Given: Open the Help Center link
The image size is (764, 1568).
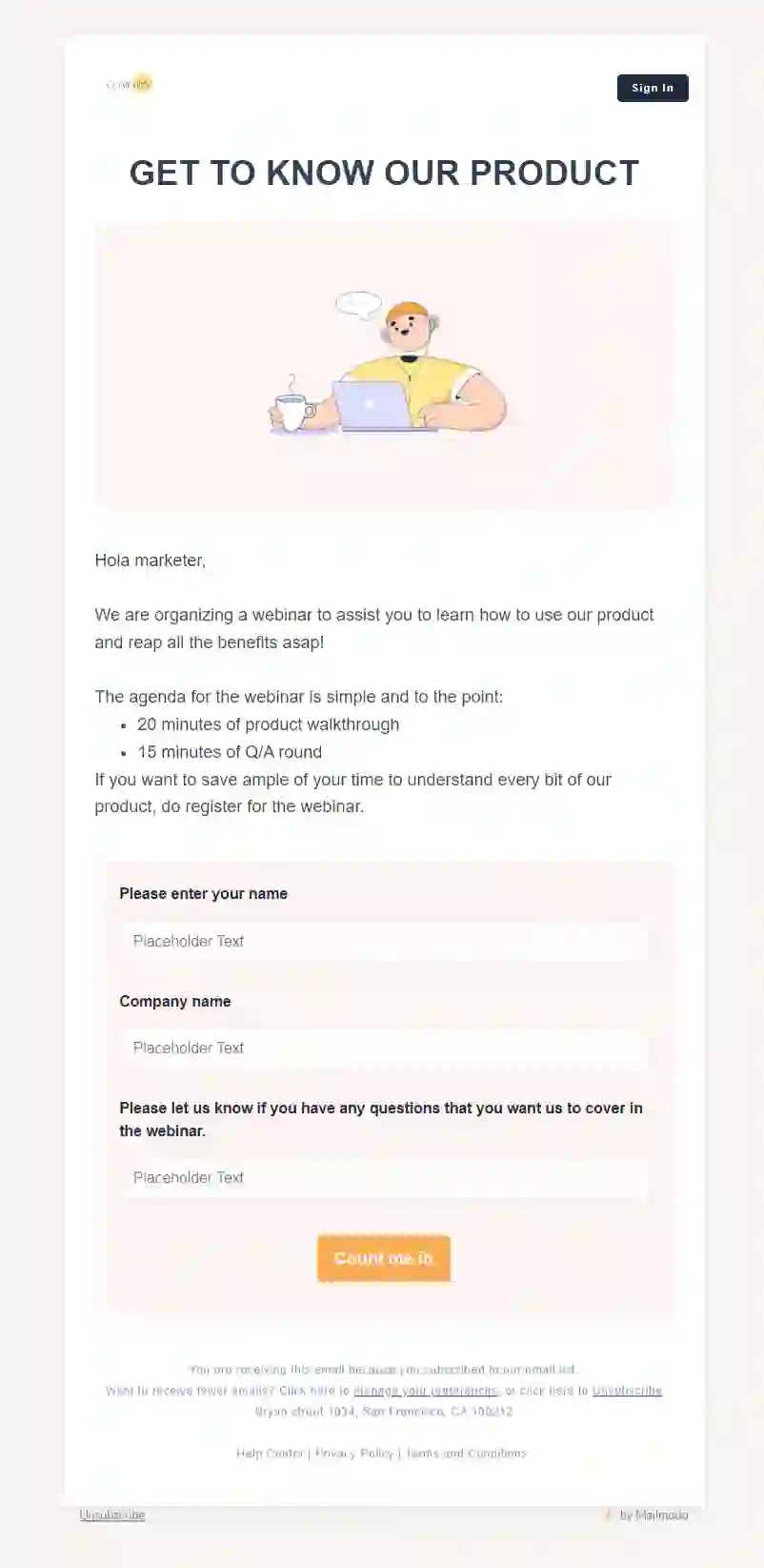Looking at the screenshot, I should point(270,1453).
